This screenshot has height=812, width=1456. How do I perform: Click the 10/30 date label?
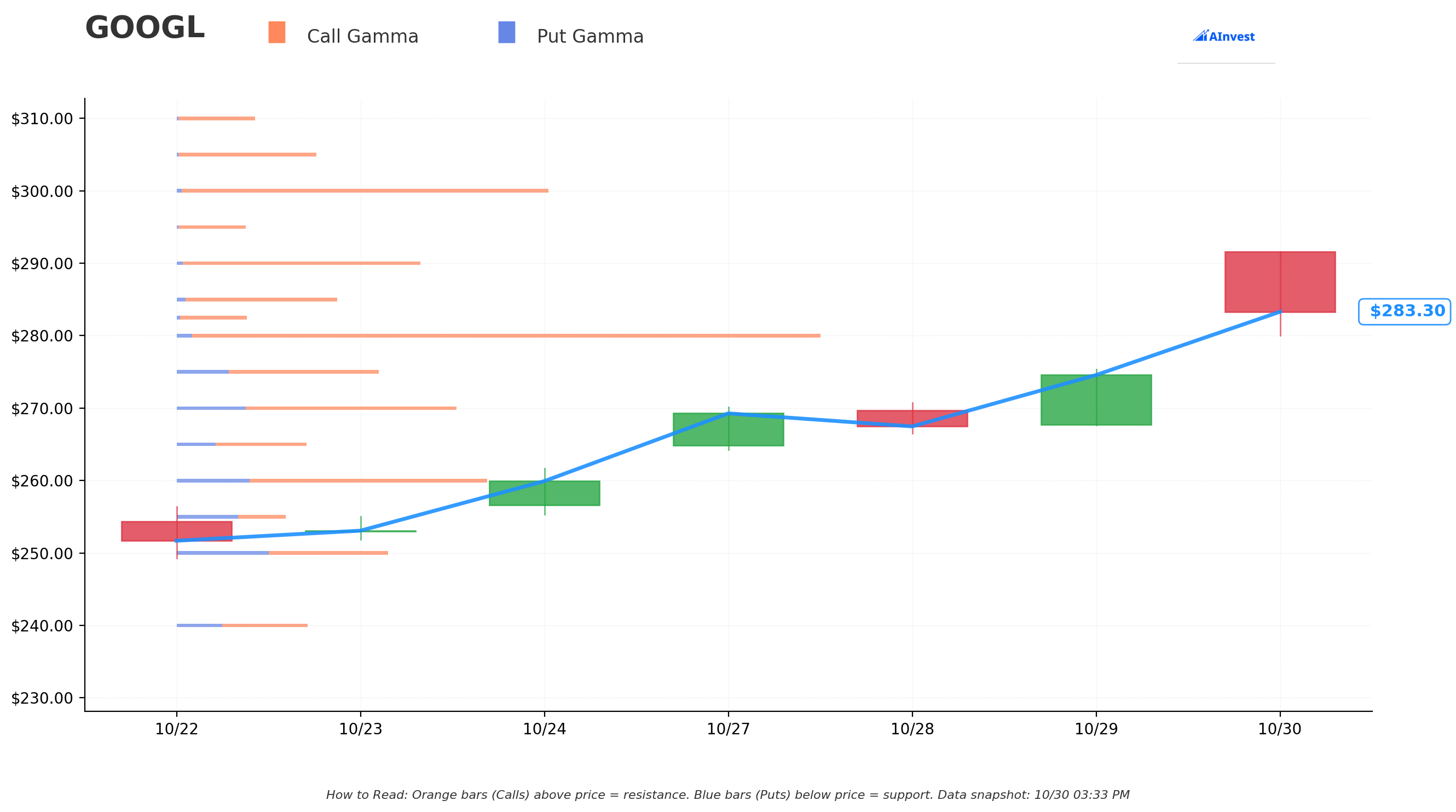click(x=1280, y=729)
